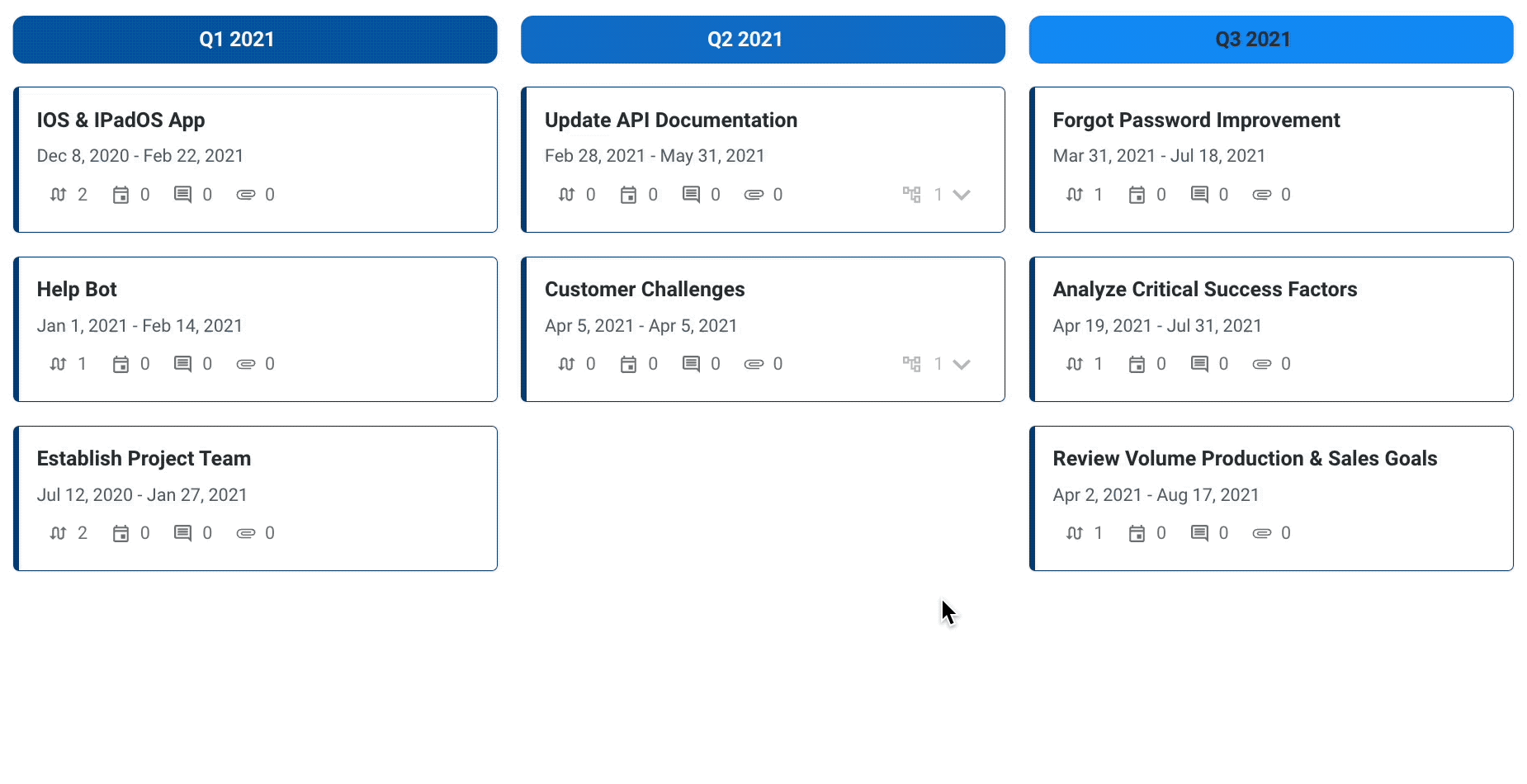Click dependencies icon on Customer Challenges card
Image resolution: width=1527 pixels, height=784 pixels.
(x=566, y=364)
